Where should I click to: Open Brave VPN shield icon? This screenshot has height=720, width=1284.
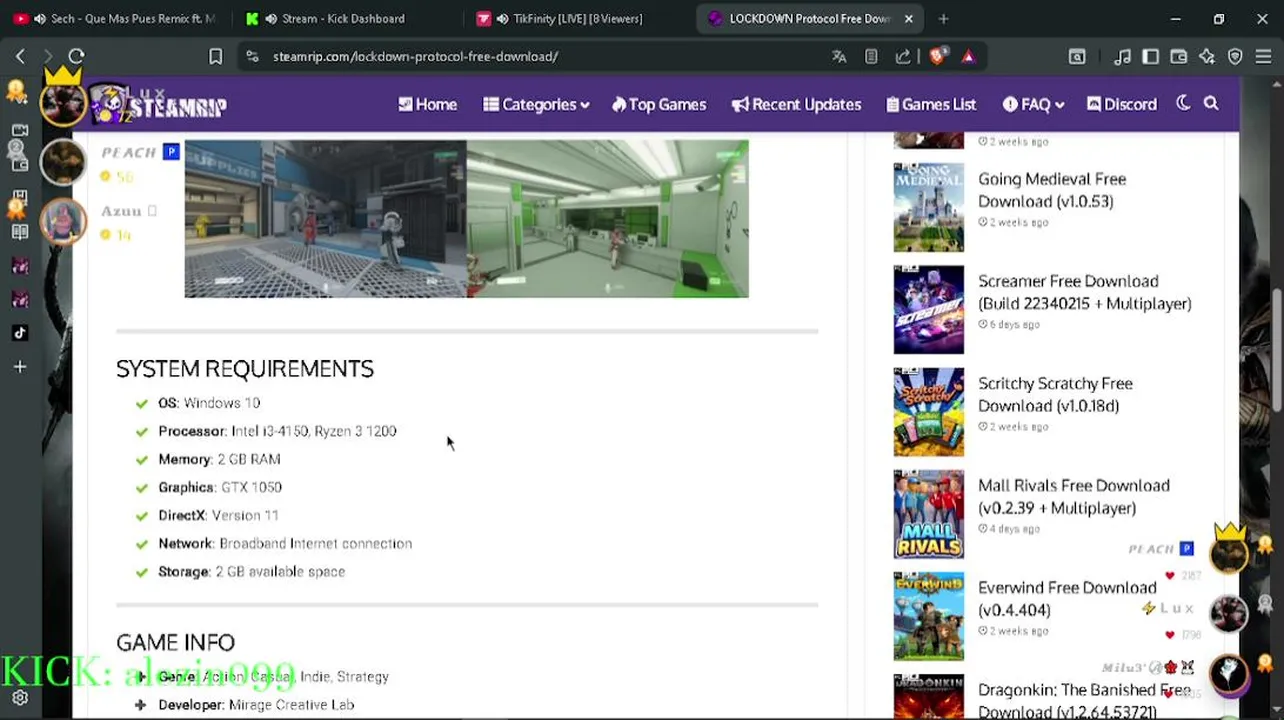coord(1235,57)
